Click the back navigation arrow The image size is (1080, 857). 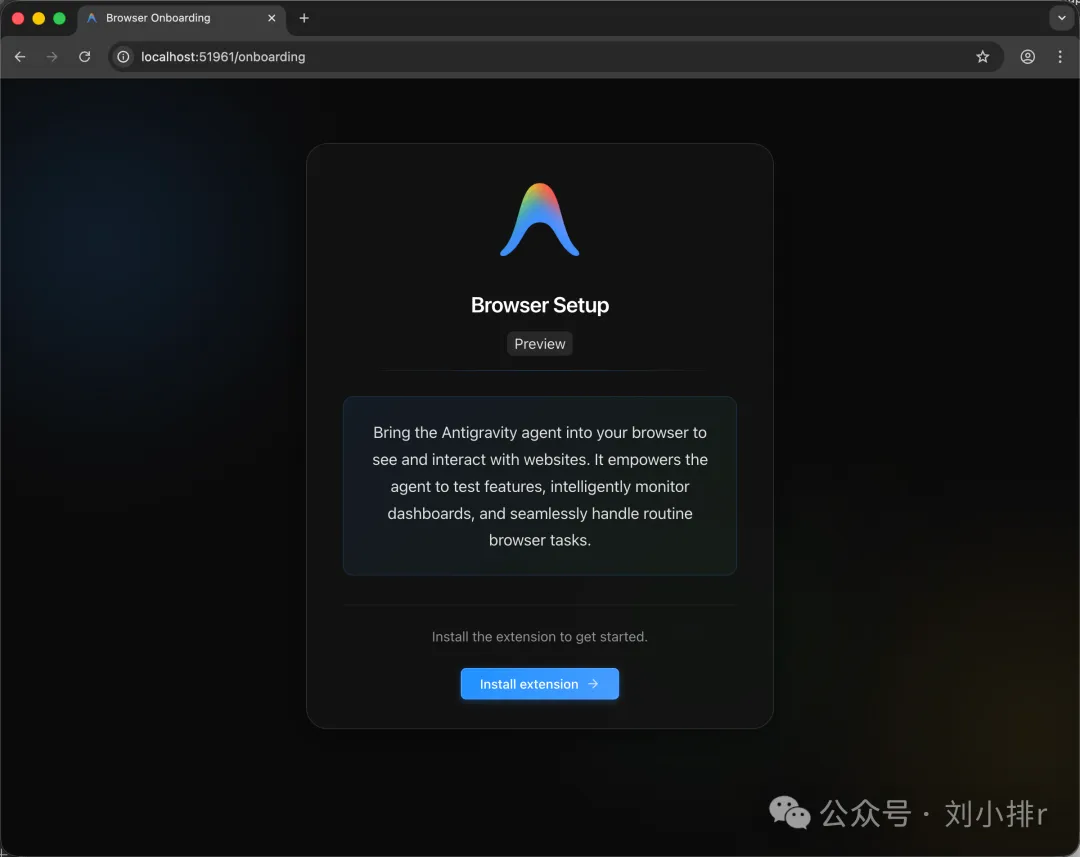click(x=20, y=57)
